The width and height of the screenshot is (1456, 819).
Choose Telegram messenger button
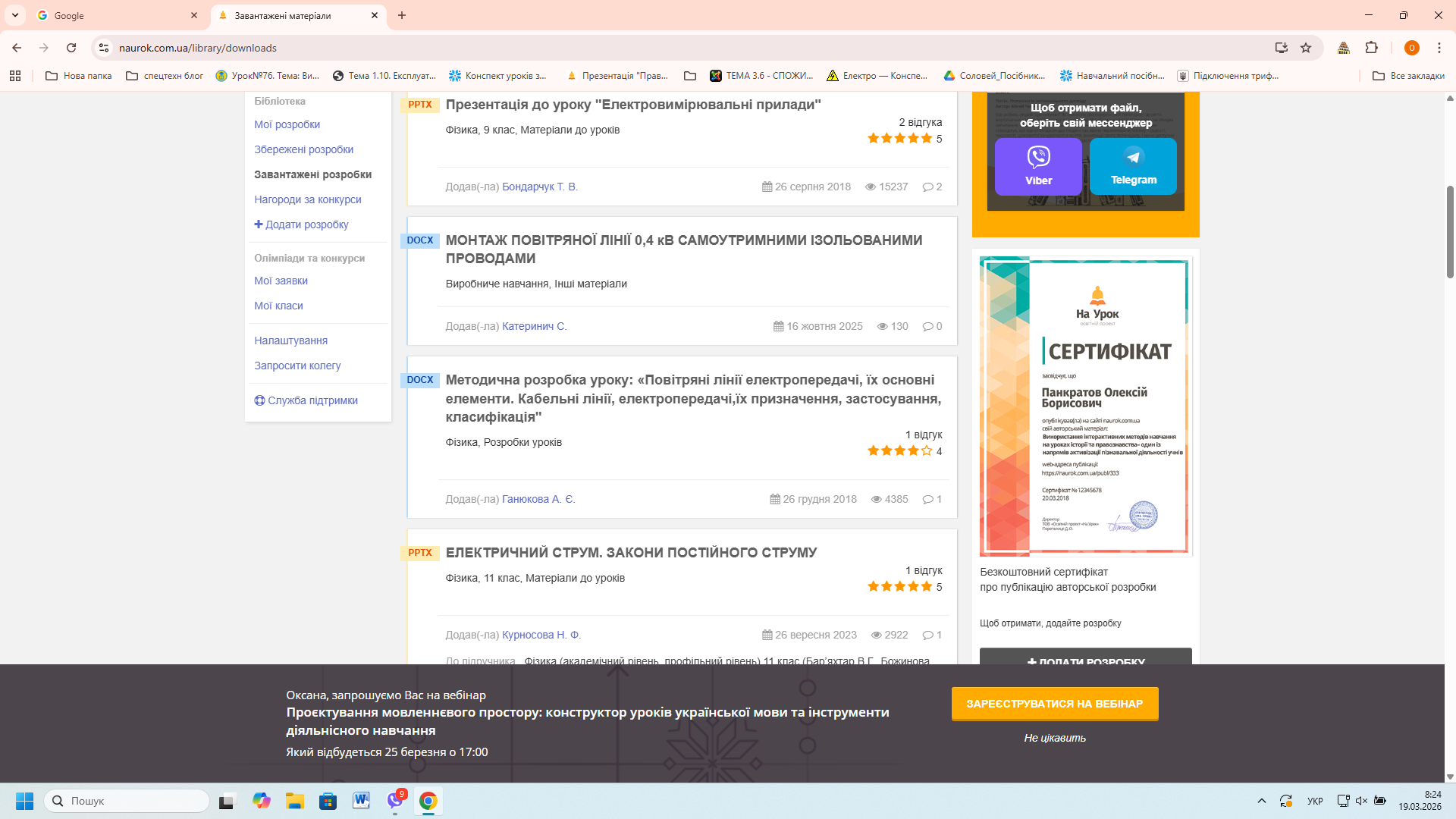1133,166
